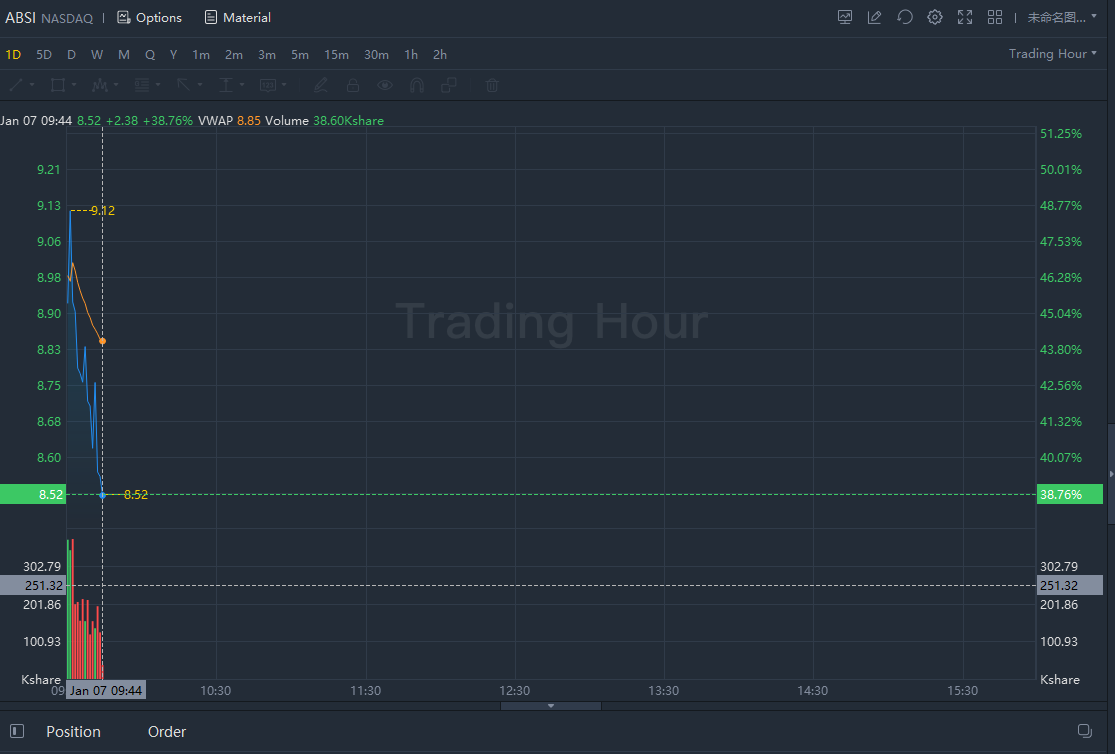Expand the arrow tool dropdown arrow
This screenshot has width=1115, height=754.
coord(200,85)
